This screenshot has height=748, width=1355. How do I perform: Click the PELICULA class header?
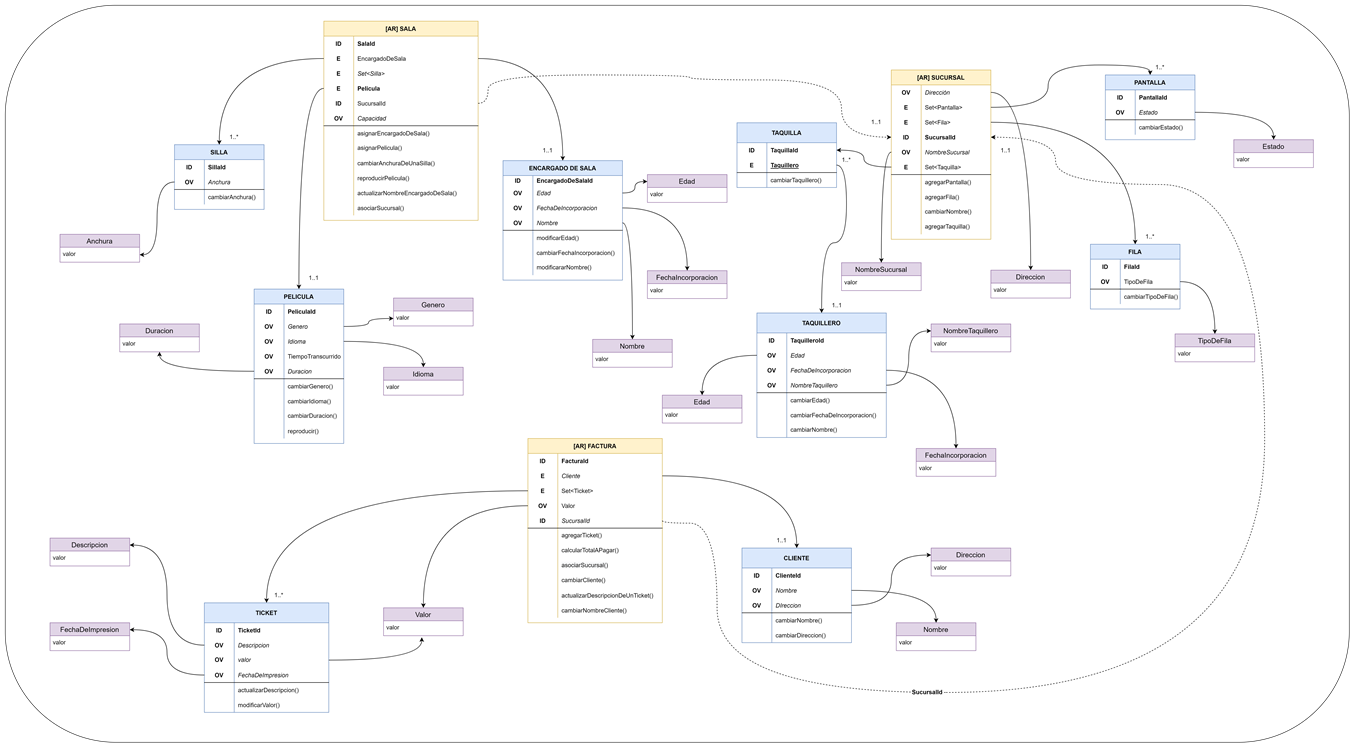click(x=299, y=296)
